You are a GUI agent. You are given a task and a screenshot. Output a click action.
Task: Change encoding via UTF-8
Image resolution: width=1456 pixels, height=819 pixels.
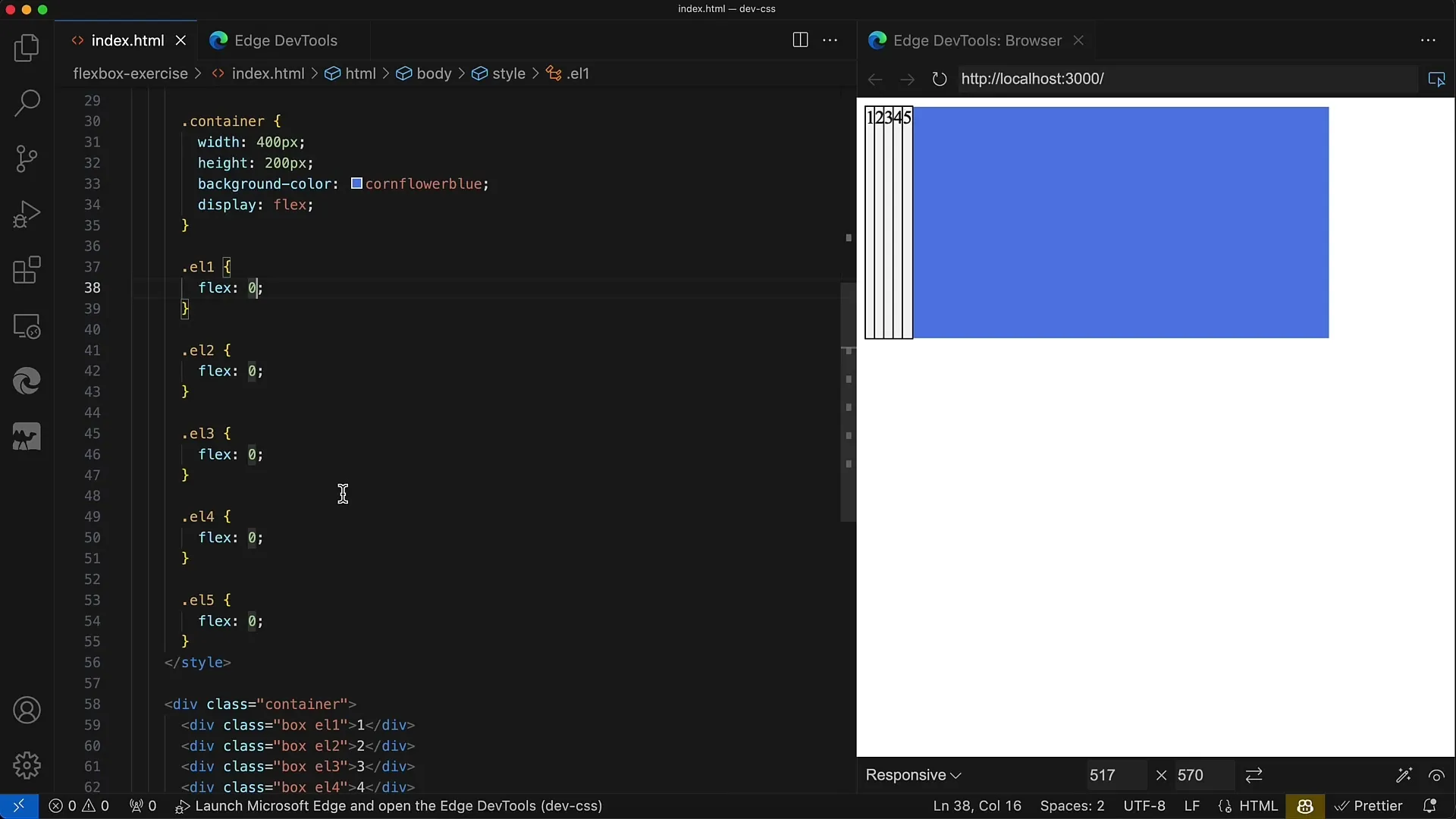tap(1144, 806)
